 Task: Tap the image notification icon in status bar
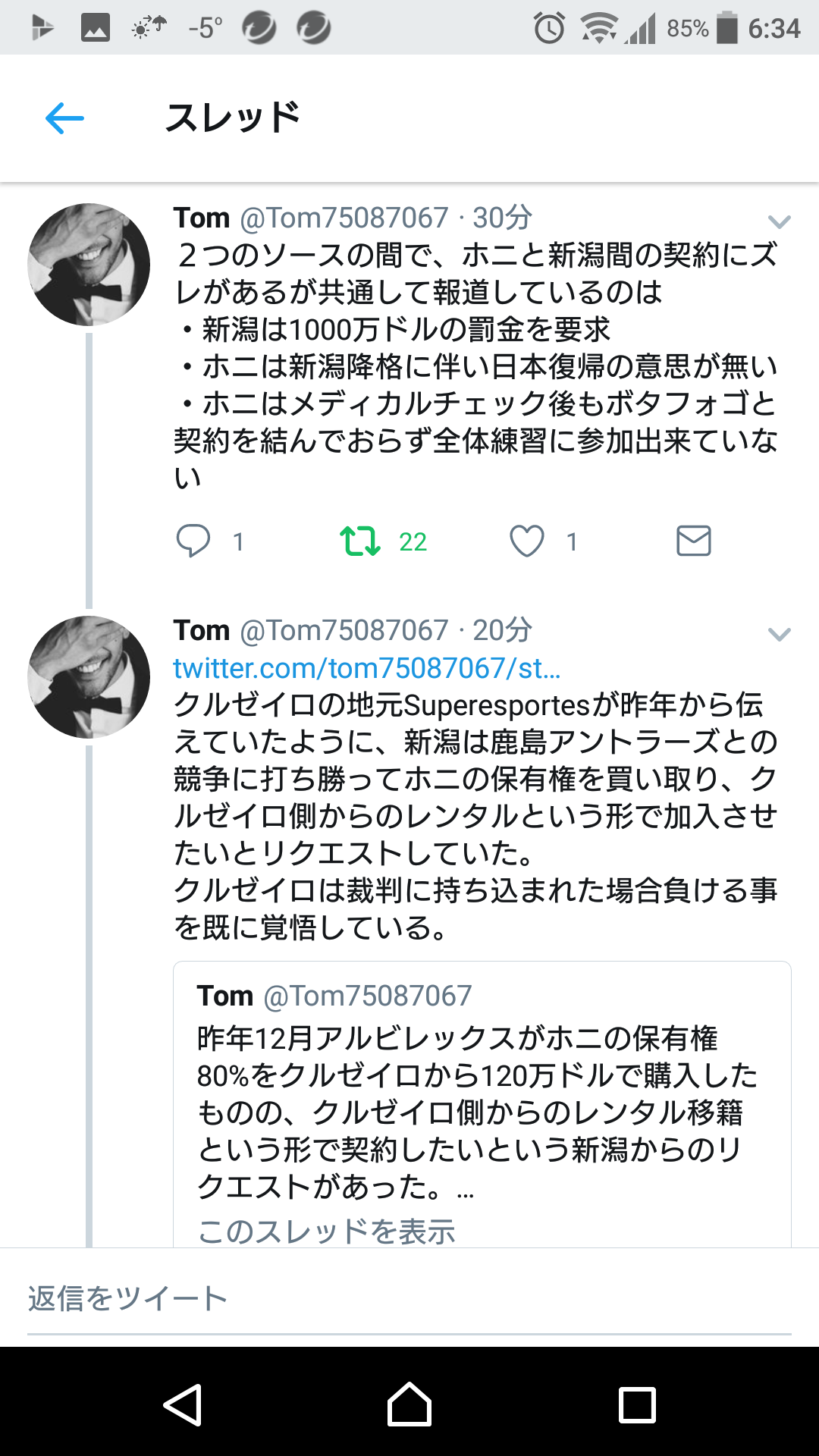coord(96,29)
